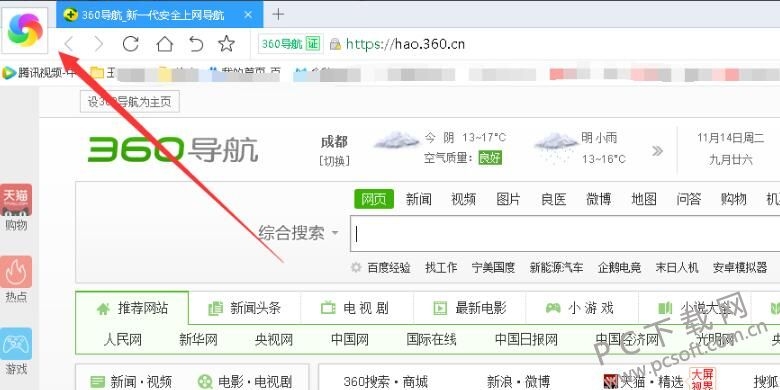Select the 图片 search tab

coord(508,199)
